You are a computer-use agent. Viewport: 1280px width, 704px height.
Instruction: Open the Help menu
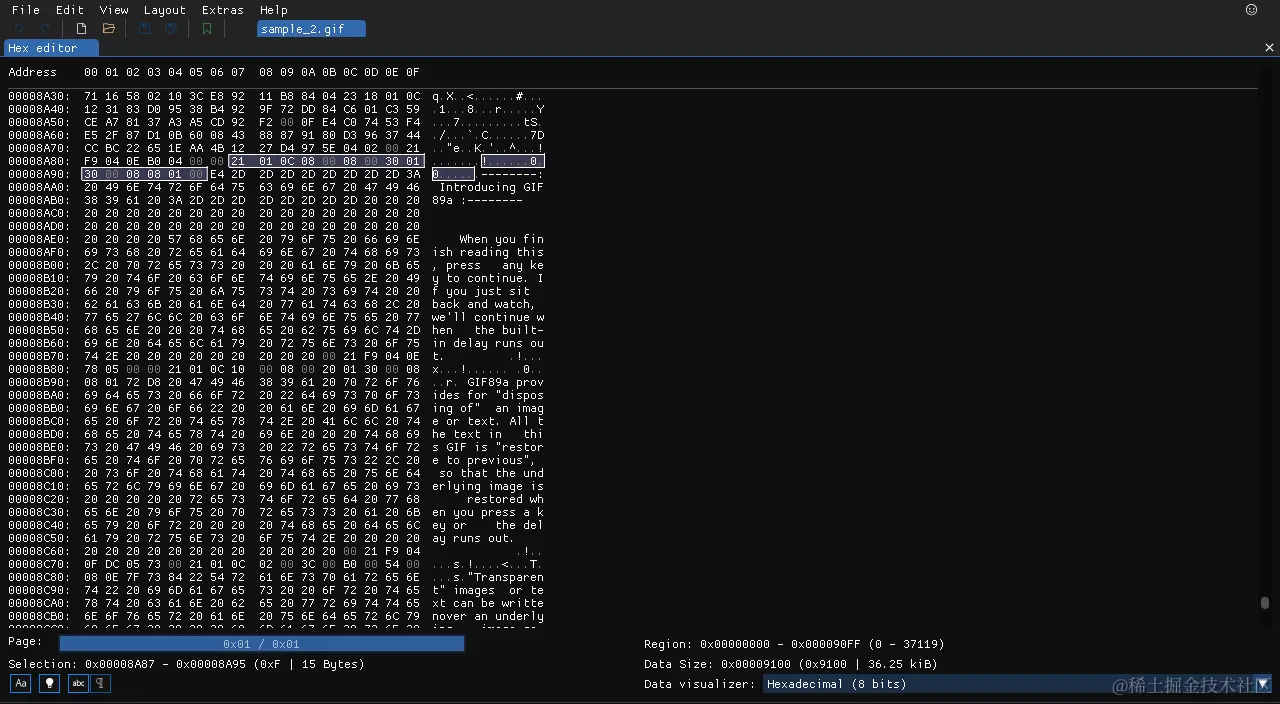point(274,10)
